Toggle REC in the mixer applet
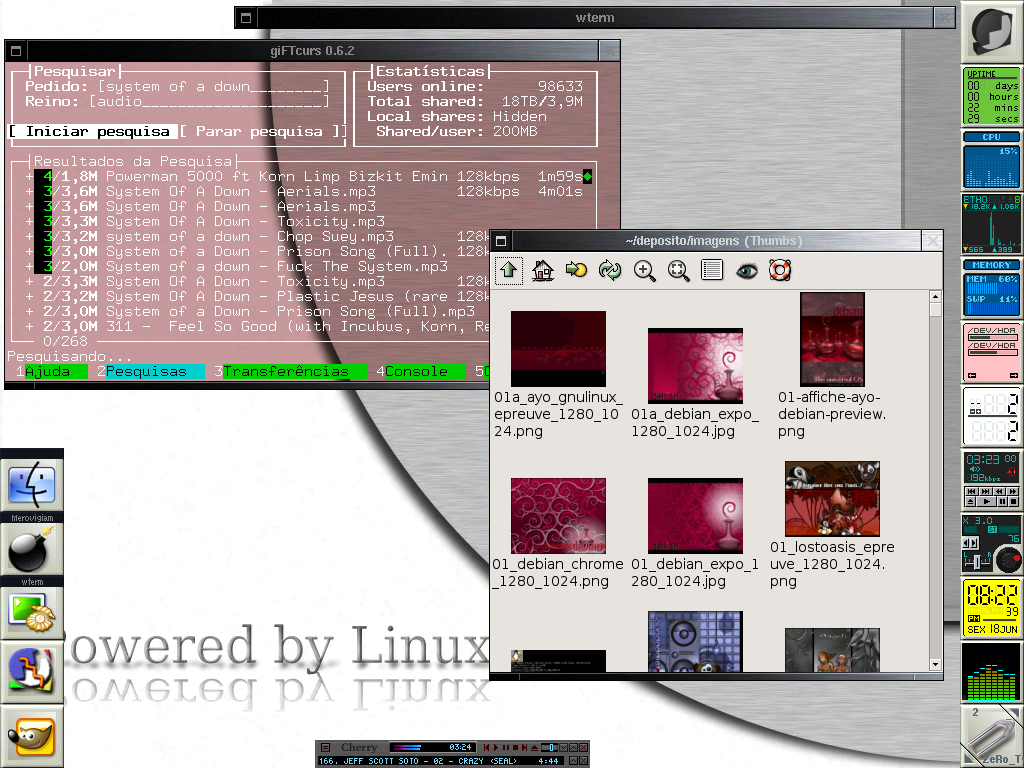The width and height of the screenshot is (1024, 768). pos(970,530)
